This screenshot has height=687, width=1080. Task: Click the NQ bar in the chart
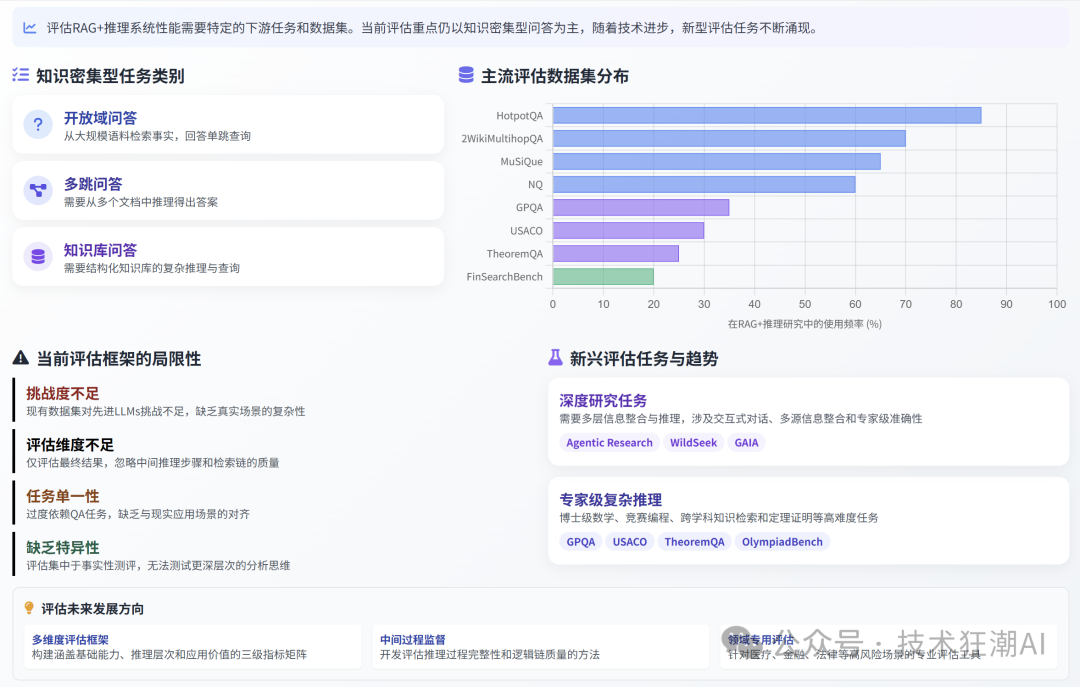pos(704,185)
